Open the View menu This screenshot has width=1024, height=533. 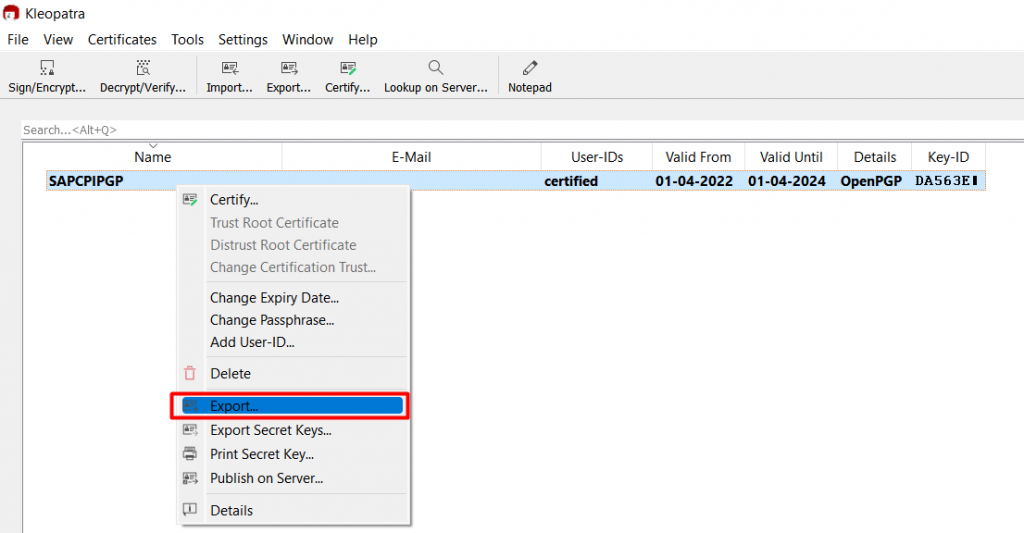(x=58, y=40)
